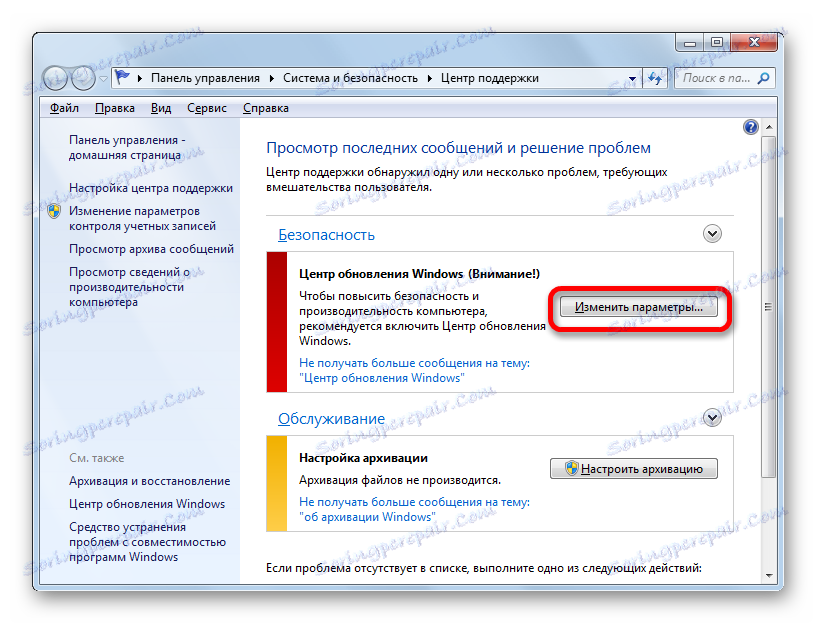Click the См. также label
This screenshot has height=624, width=817.
(x=96, y=458)
